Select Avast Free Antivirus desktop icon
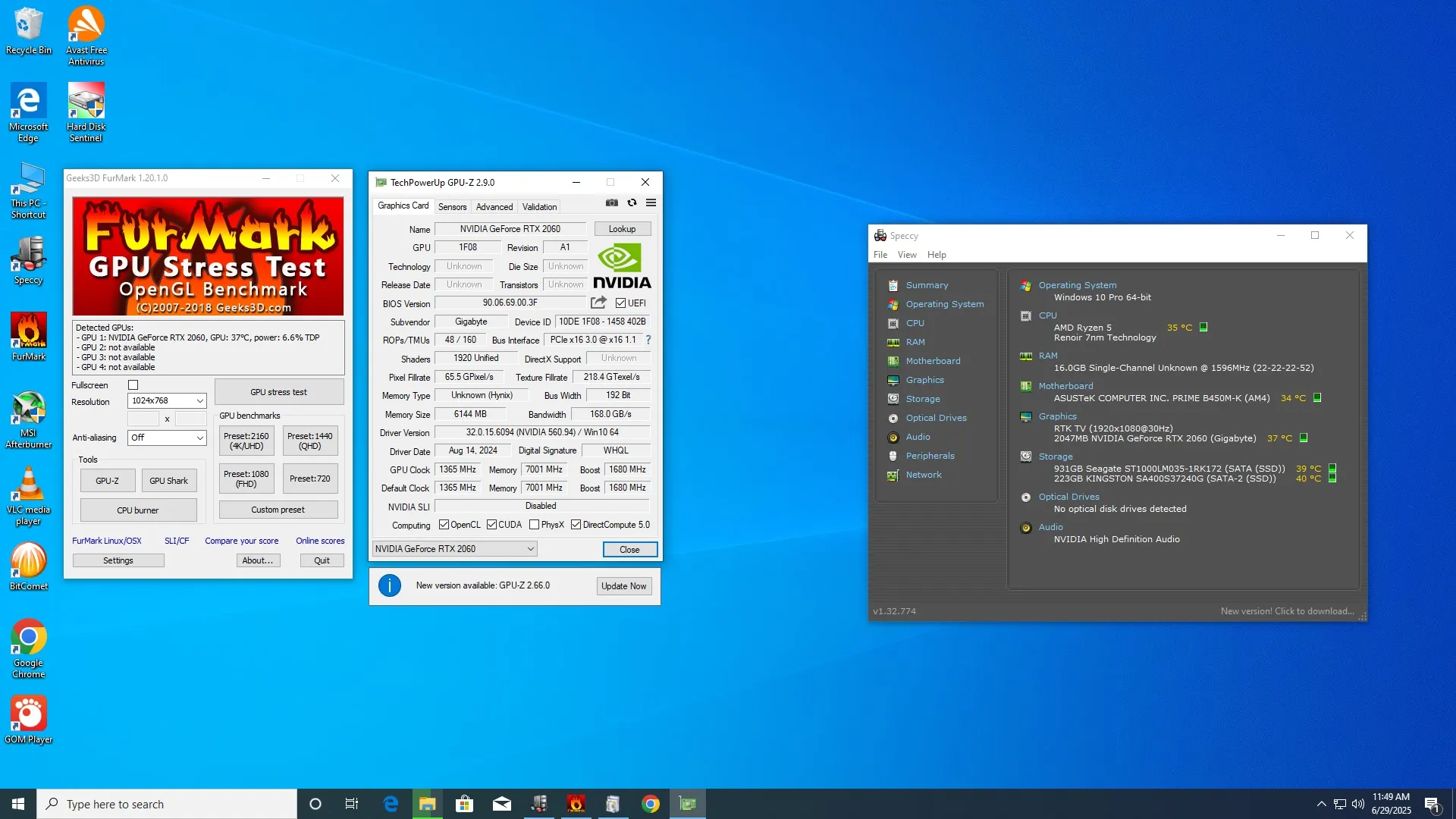 coord(86,36)
